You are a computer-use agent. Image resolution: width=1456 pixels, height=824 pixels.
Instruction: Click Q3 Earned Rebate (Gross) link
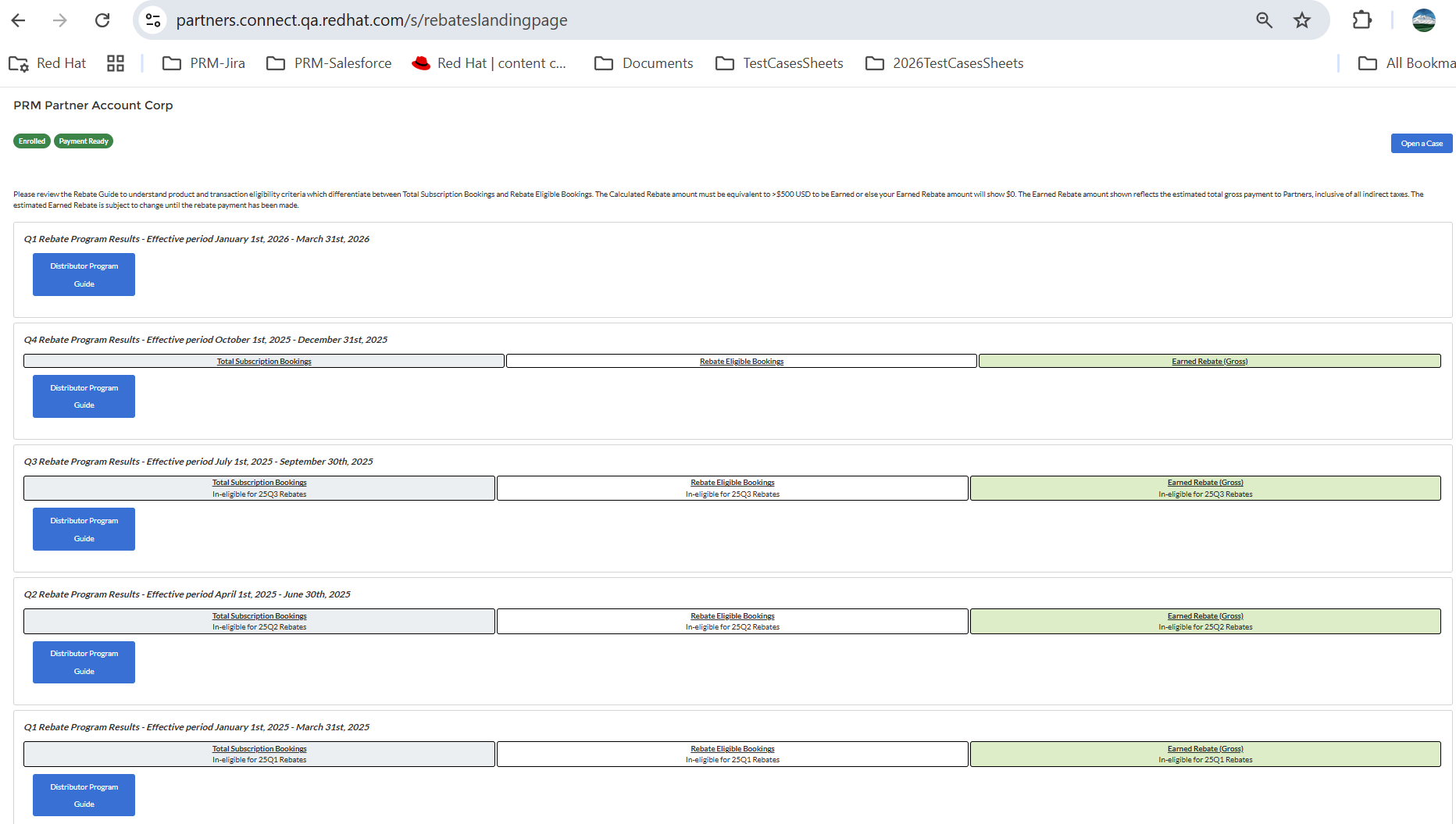pyautogui.click(x=1205, y=483)
